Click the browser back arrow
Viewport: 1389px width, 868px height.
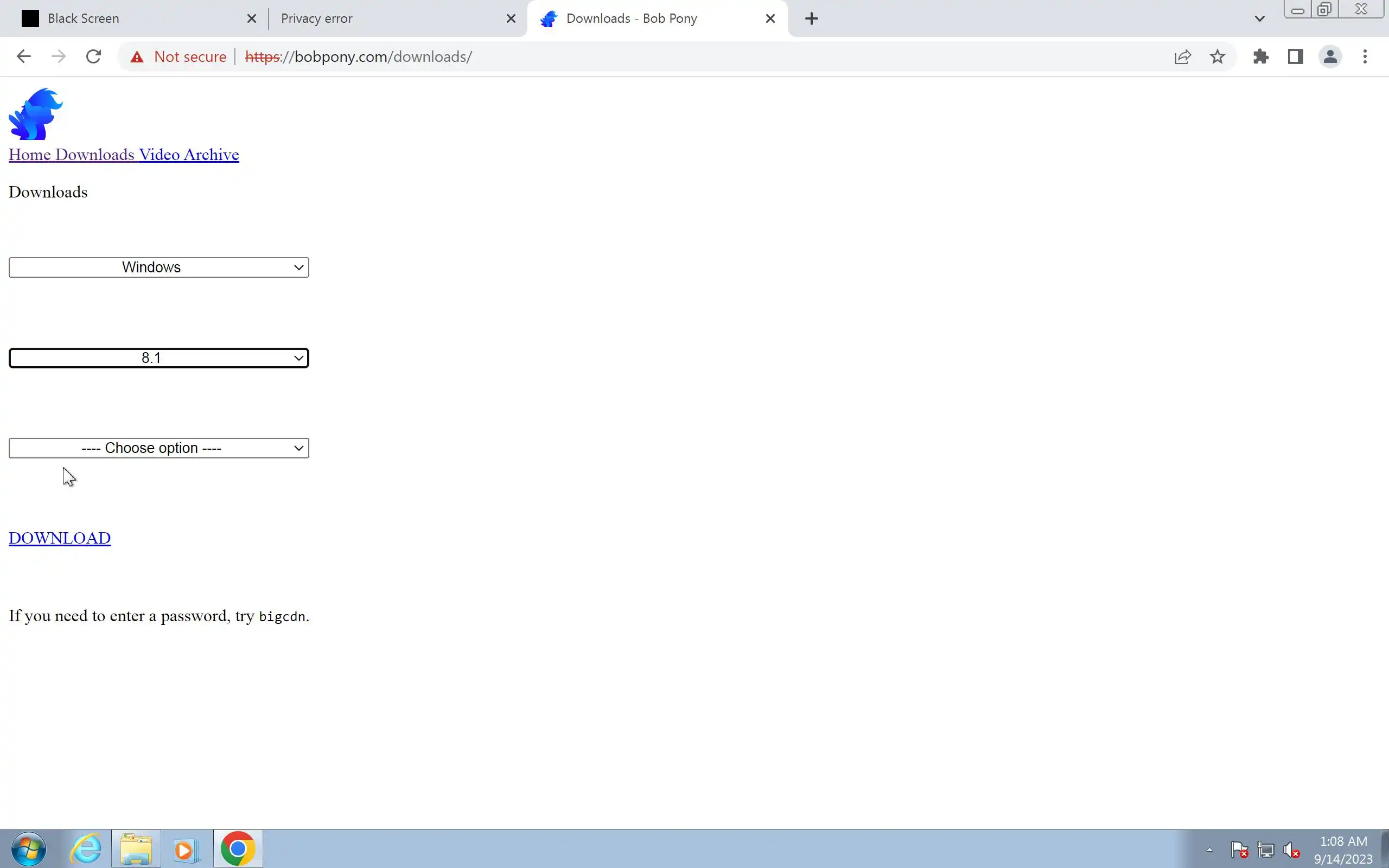tap(23, 56)
